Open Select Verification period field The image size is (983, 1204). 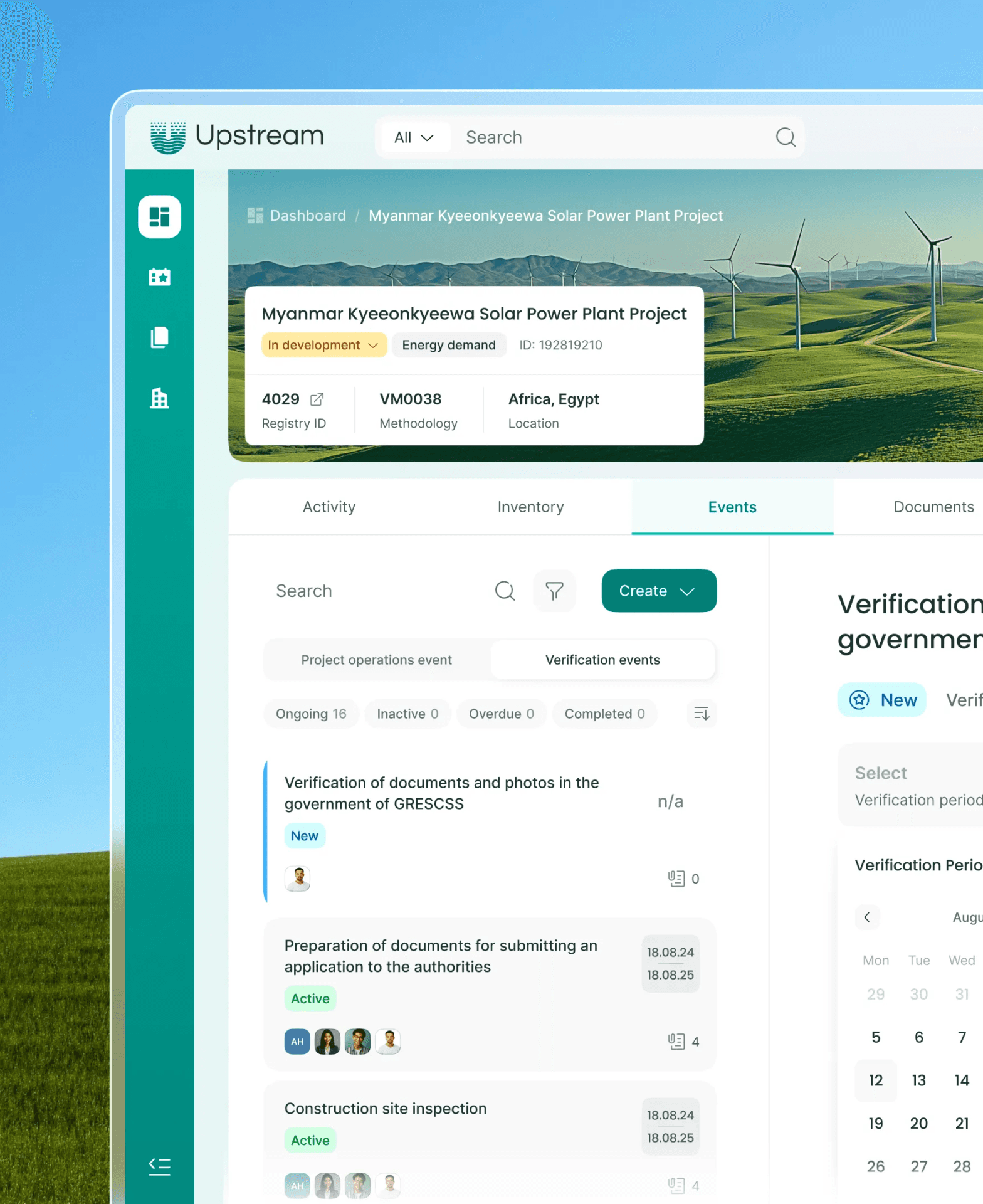point(911,786)
